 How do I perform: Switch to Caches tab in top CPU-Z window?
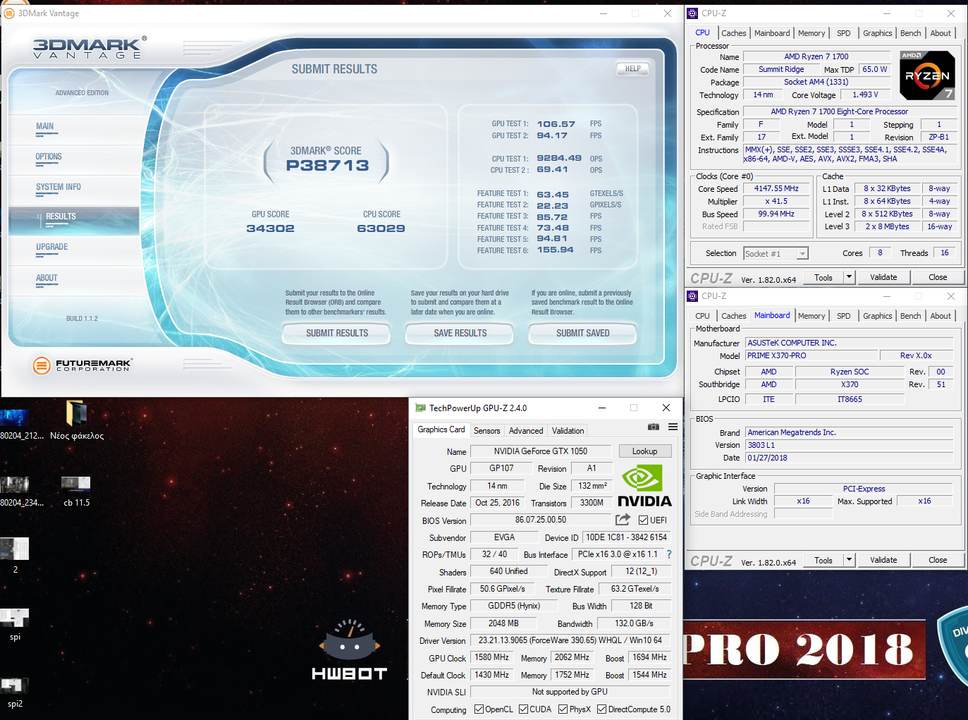coord(733,33)
